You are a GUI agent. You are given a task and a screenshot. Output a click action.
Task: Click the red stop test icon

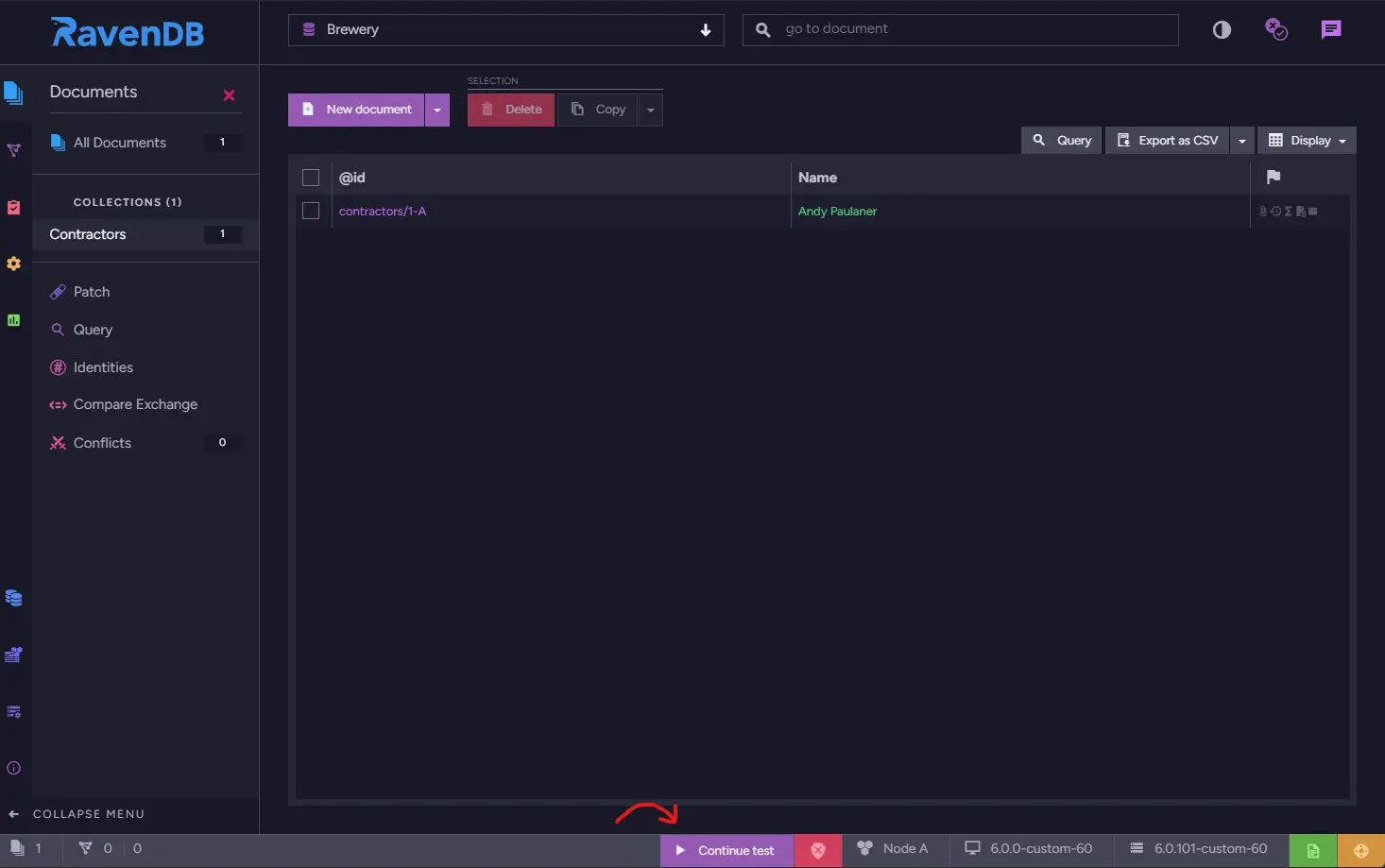point(818,850)
